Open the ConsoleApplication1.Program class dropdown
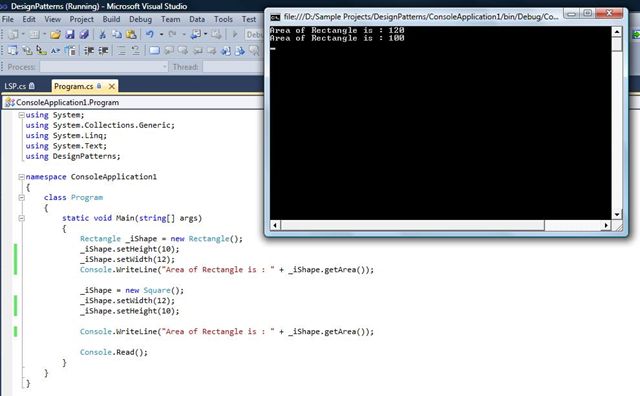 tap(133, 102)
